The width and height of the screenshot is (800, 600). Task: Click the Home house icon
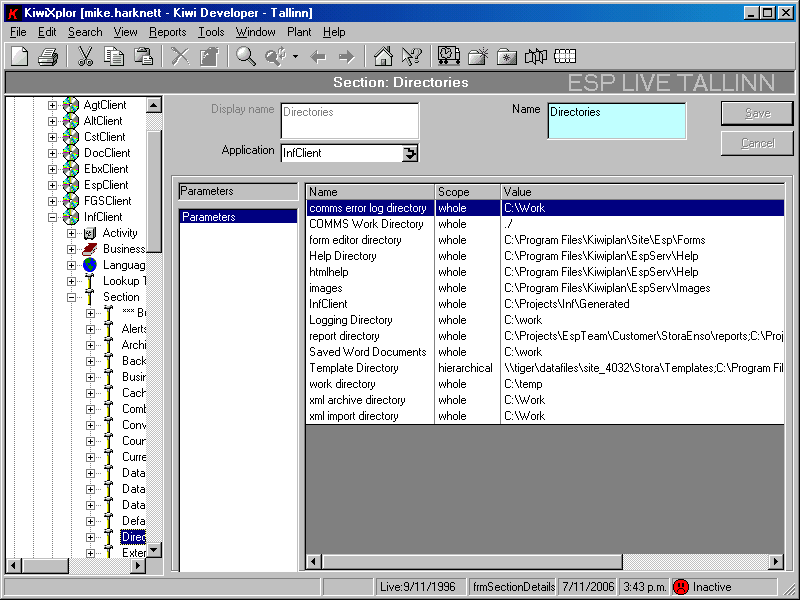(383, 56)
